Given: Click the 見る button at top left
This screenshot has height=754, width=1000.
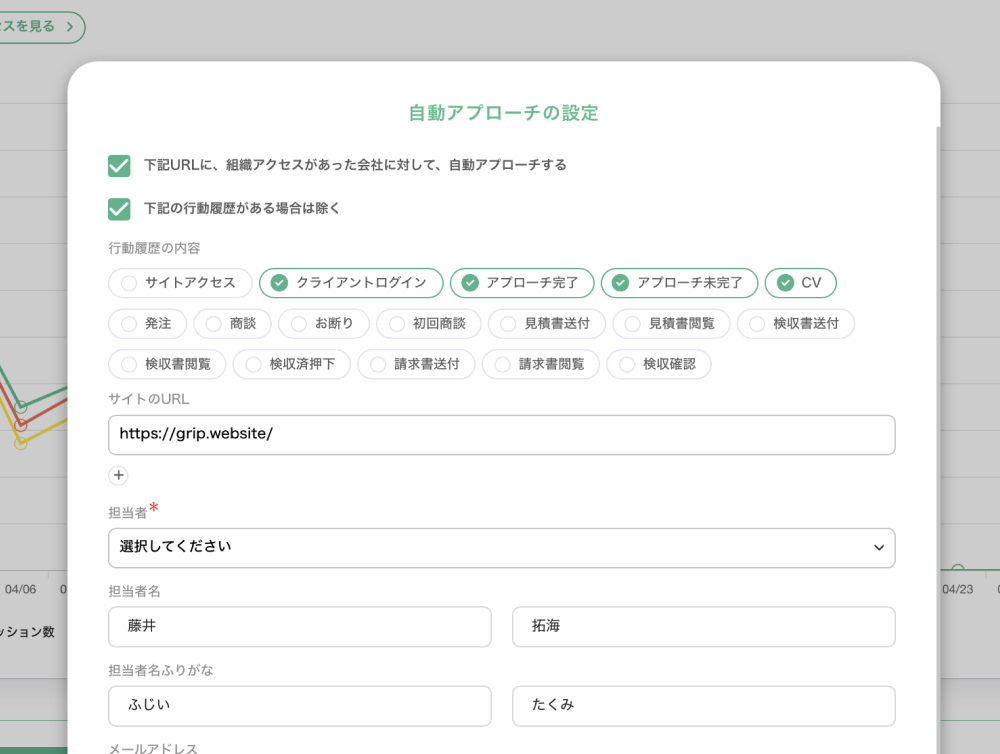Looking at the screenshot, I should [38, 28].
